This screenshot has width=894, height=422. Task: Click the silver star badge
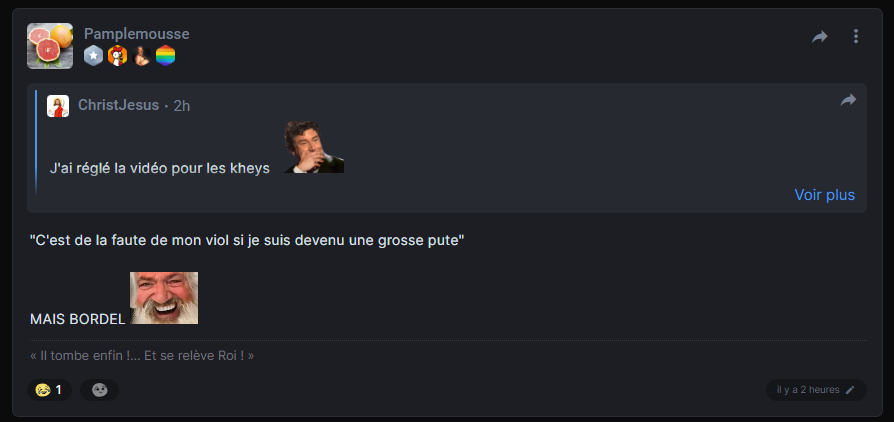(94, 56)
